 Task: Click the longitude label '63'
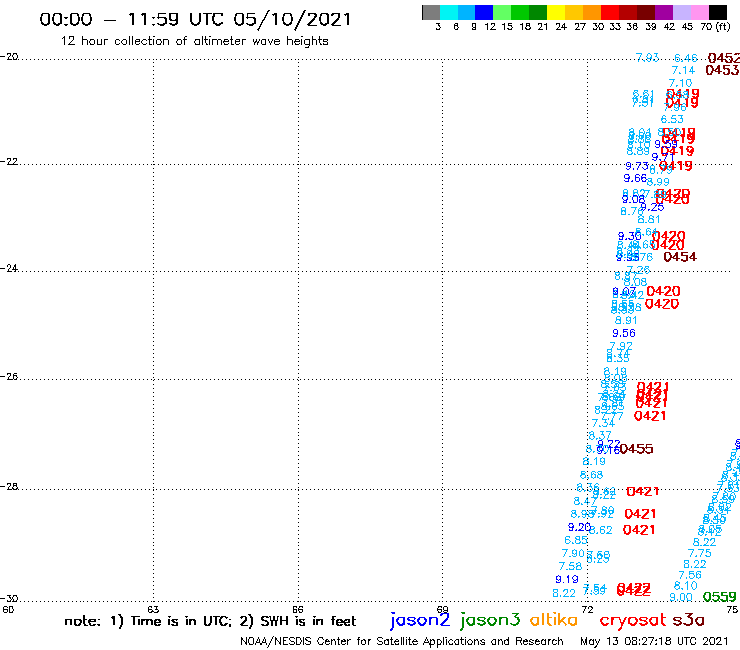click(x=153, y=609)
